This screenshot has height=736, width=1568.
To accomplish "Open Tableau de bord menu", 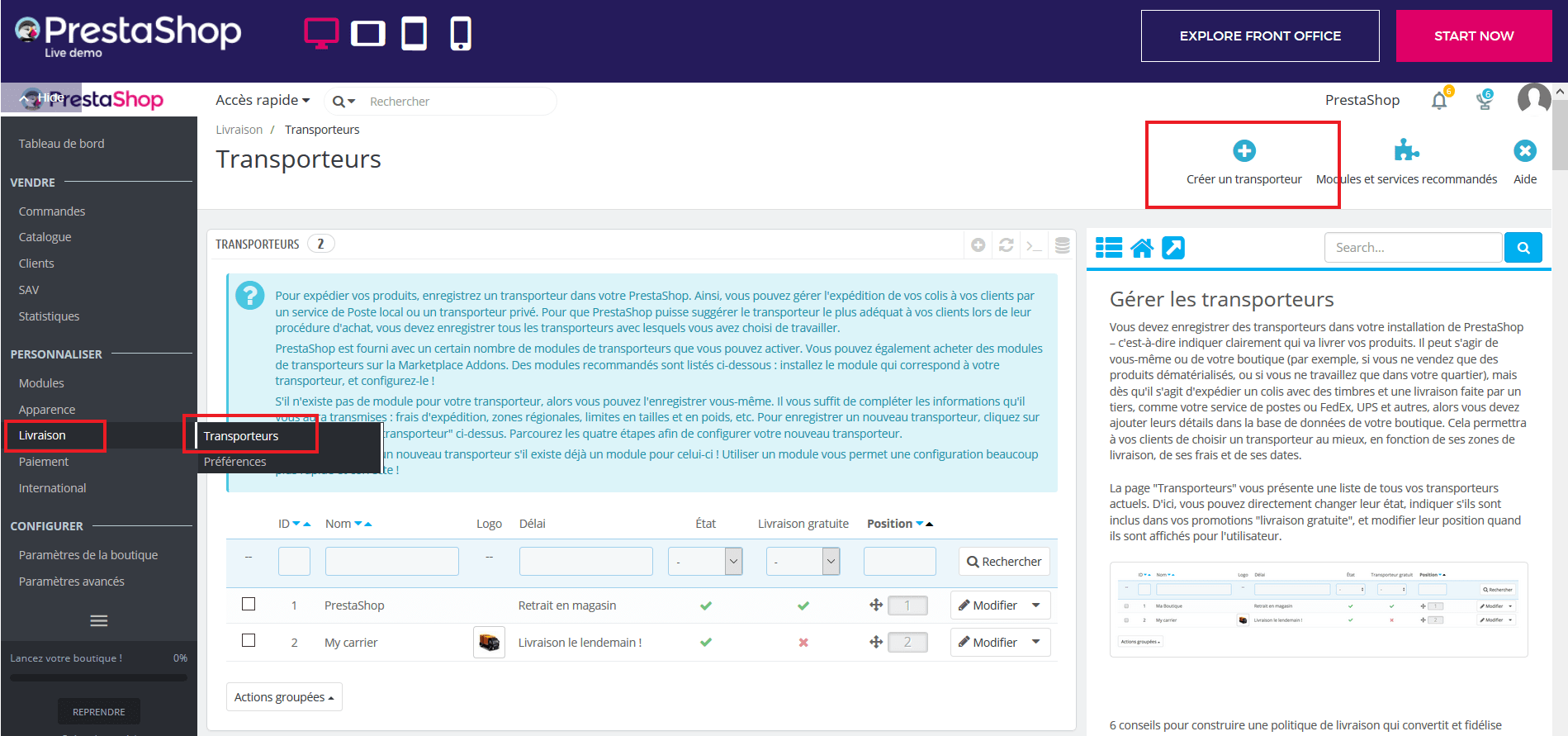I will pos(62,144).
